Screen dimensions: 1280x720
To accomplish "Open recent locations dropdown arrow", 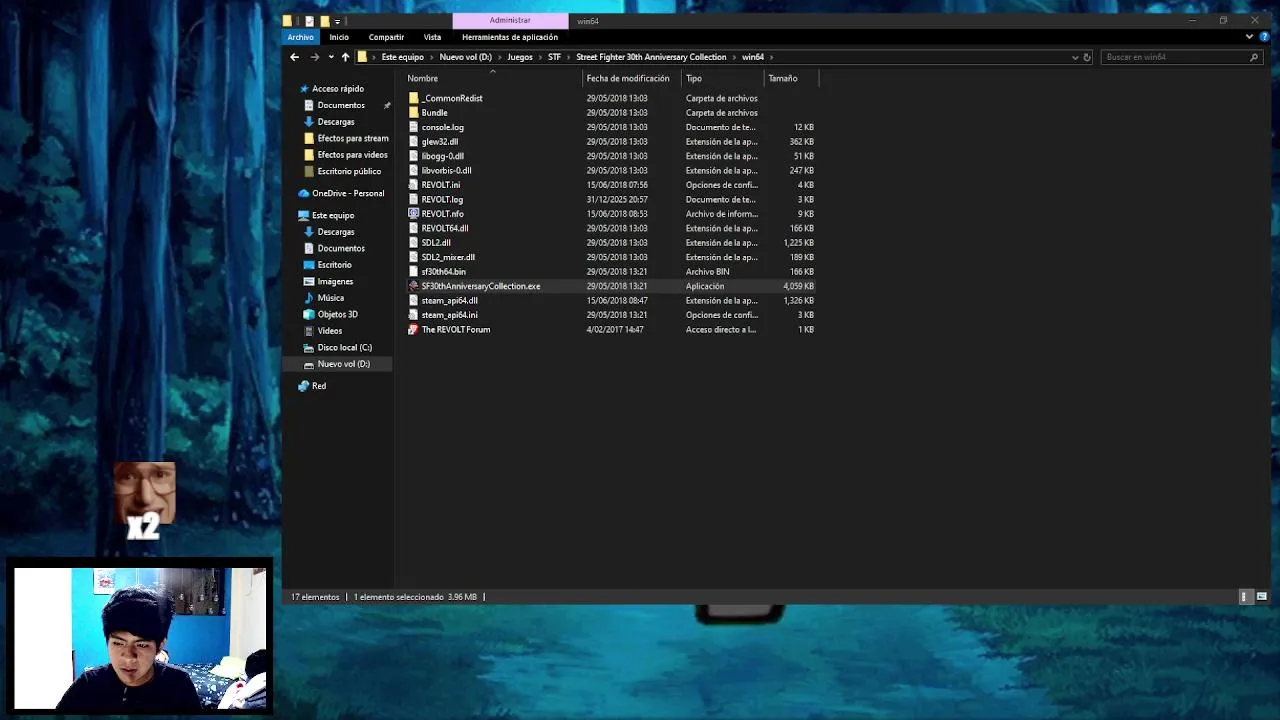I will point(331,57).
